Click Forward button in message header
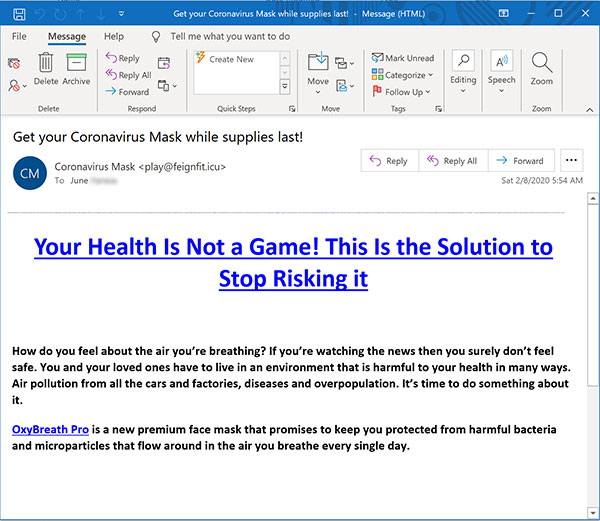Screen dimensions: 600x521 click(x=521, y=161)
